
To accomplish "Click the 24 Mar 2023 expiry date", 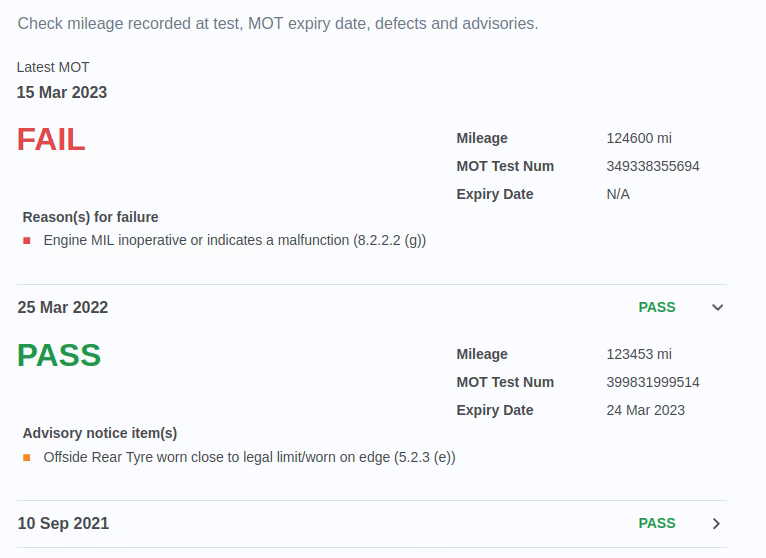I will tap(646, 411).
